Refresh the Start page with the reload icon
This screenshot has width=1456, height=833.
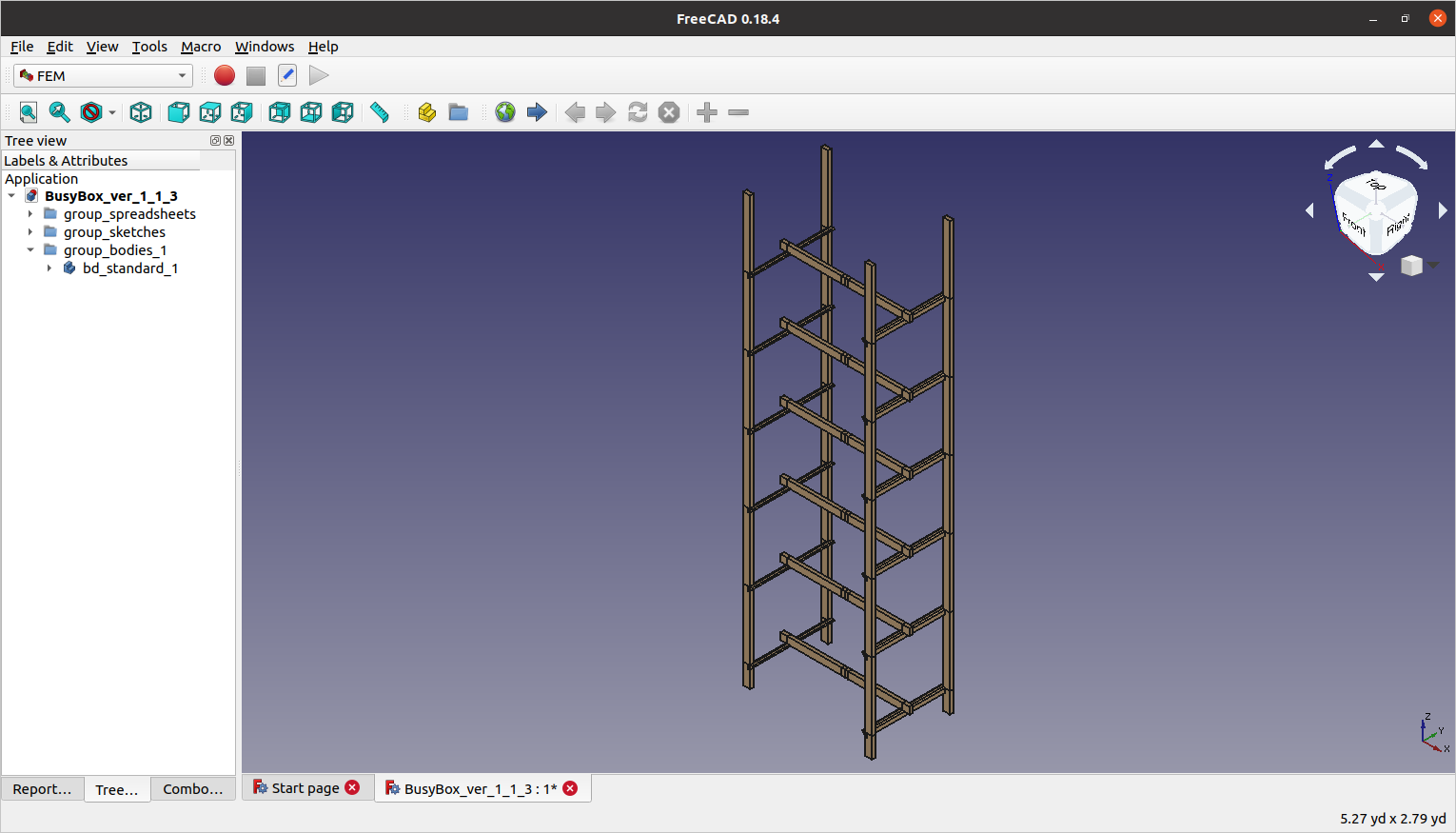(637, 112)
